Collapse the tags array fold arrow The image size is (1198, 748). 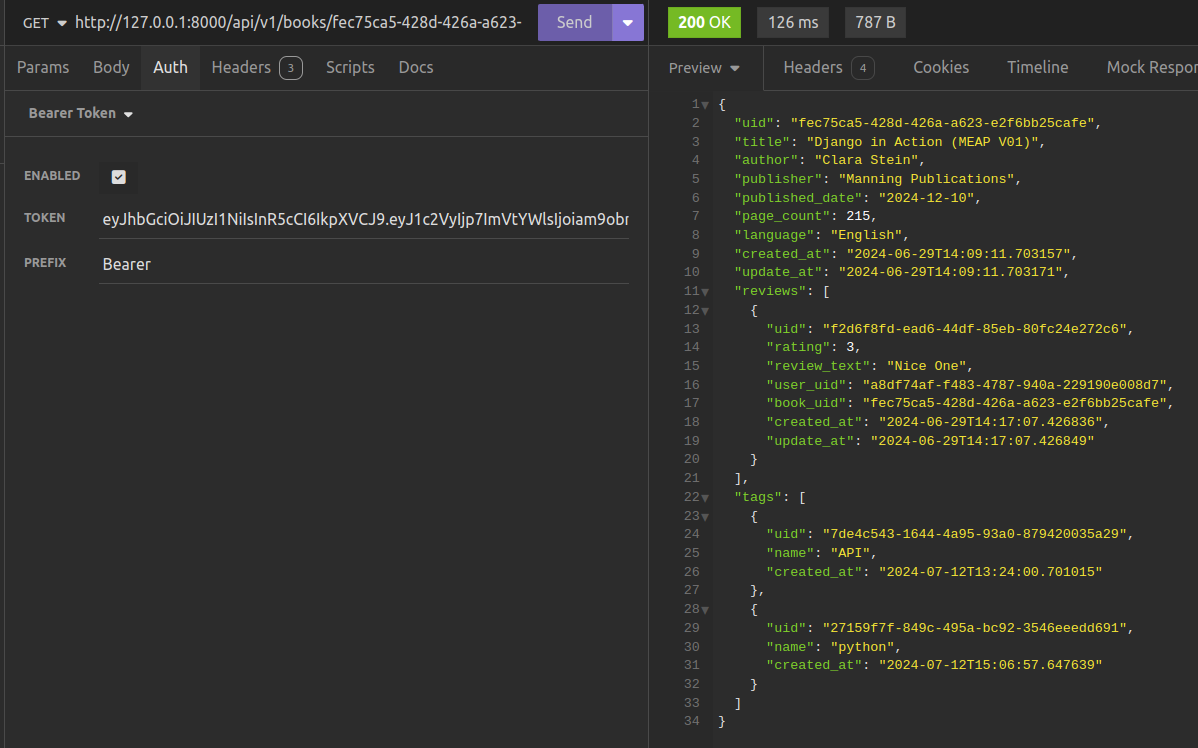click(705, 497)
